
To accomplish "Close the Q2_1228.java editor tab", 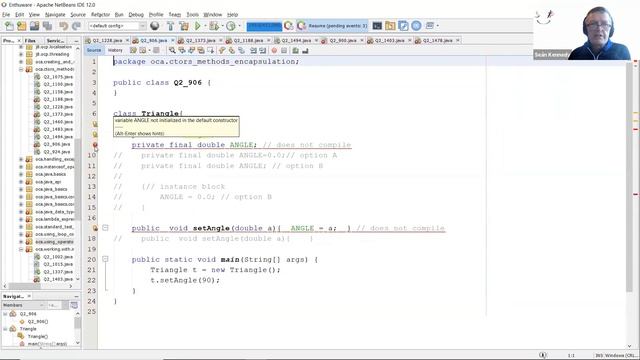I will pos(127,40).
